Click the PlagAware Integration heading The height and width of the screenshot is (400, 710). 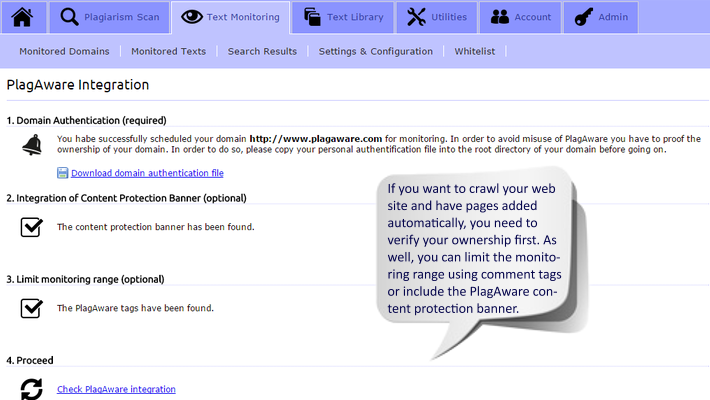tap(78, 85)
